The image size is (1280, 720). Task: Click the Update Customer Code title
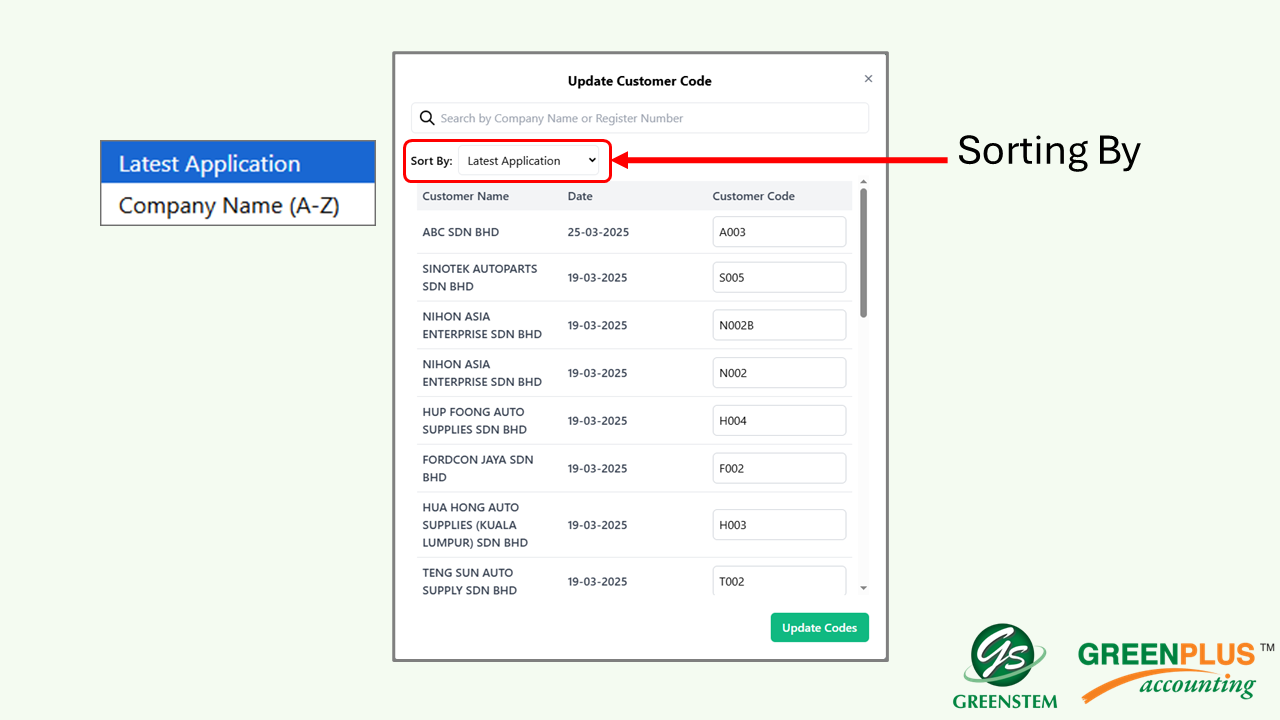click(x=640, y=81)
